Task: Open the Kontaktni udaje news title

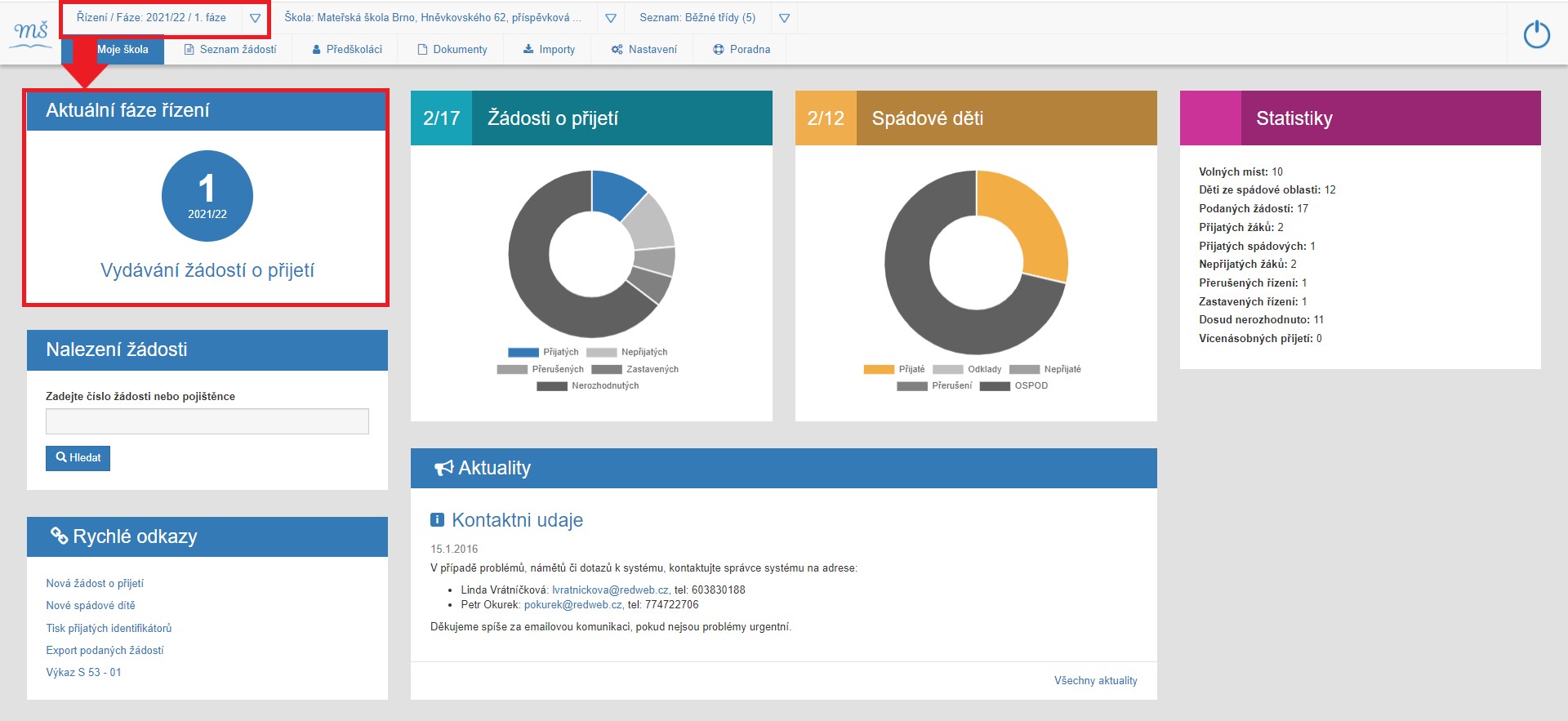Action: coord(517,520)
